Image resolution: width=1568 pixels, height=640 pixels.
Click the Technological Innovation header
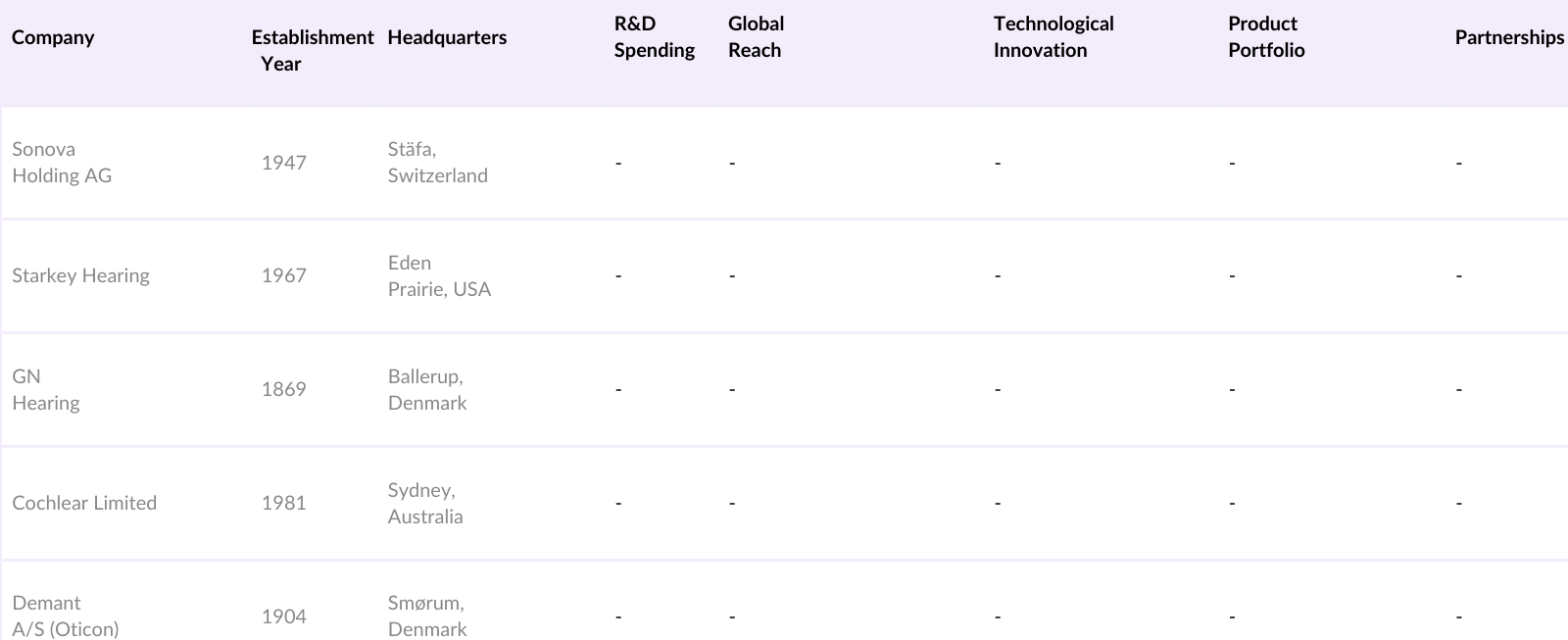pyautogui.click(x=1053, y=37)
